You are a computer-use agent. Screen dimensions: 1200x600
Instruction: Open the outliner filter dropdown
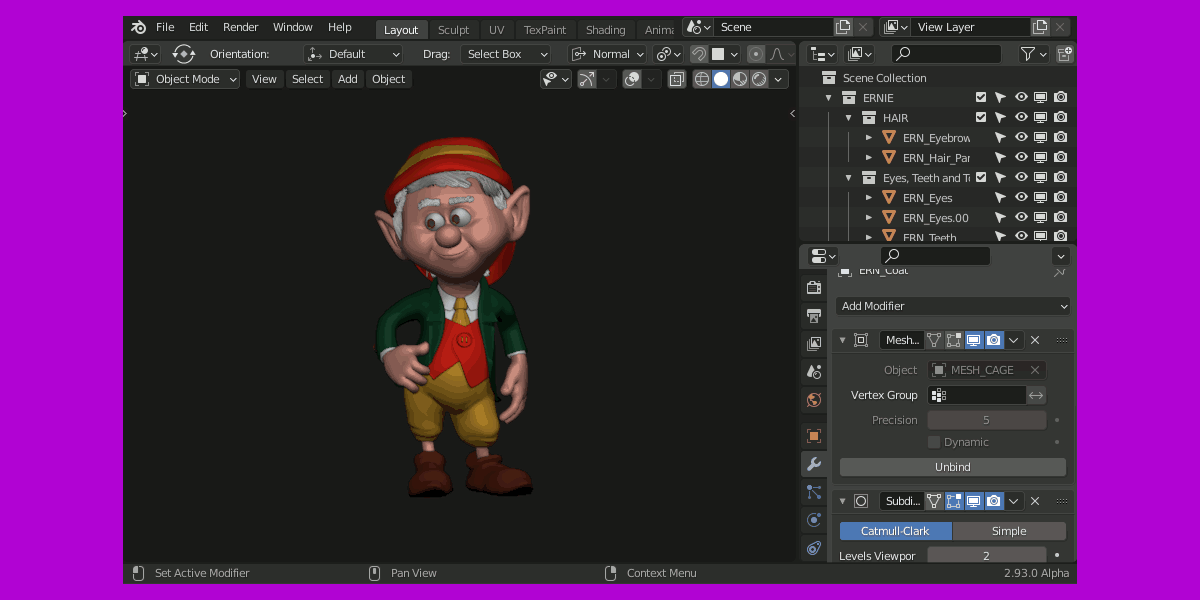tap(1034, 54)
